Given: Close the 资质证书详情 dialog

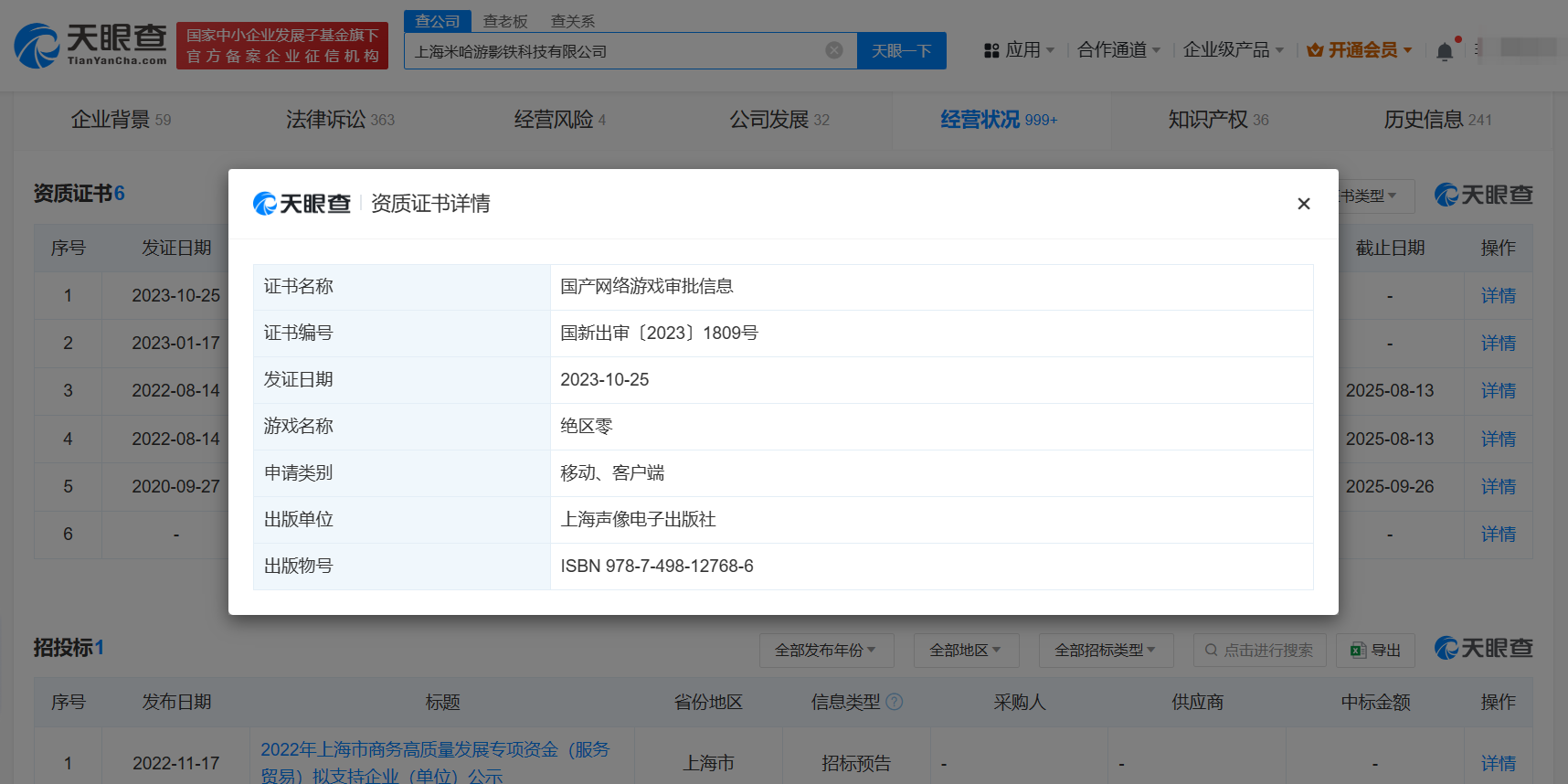Looking at the screenshot, I should click(x=1304, y=204).
